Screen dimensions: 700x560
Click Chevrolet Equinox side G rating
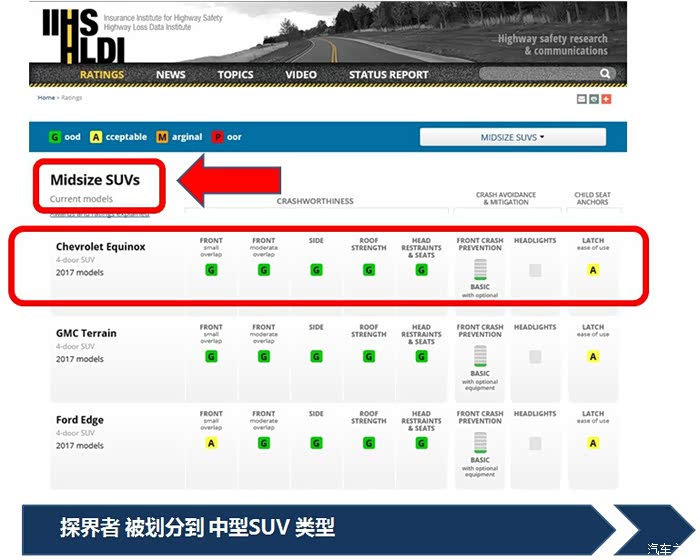[316, 270]
